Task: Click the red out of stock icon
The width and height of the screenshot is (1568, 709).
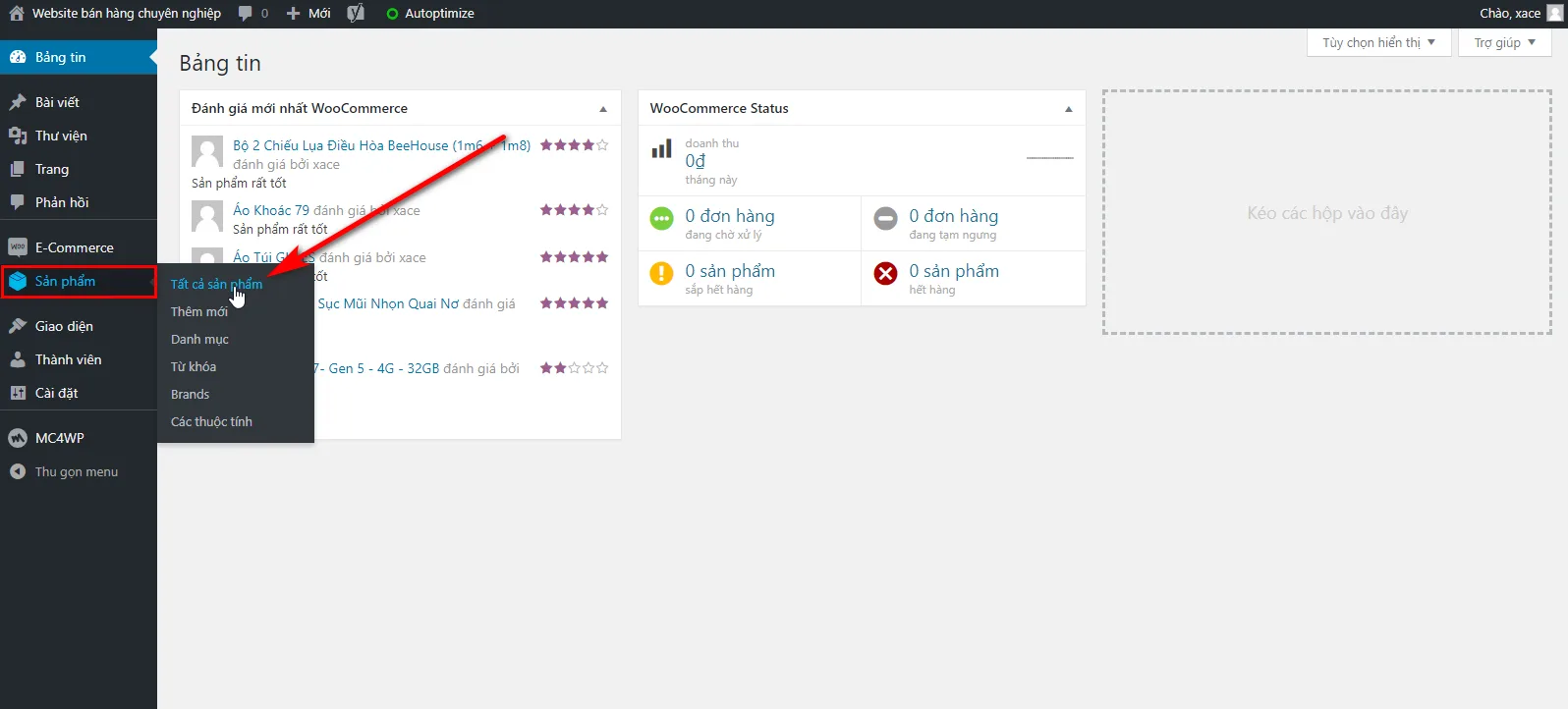Action: point(886,273)
